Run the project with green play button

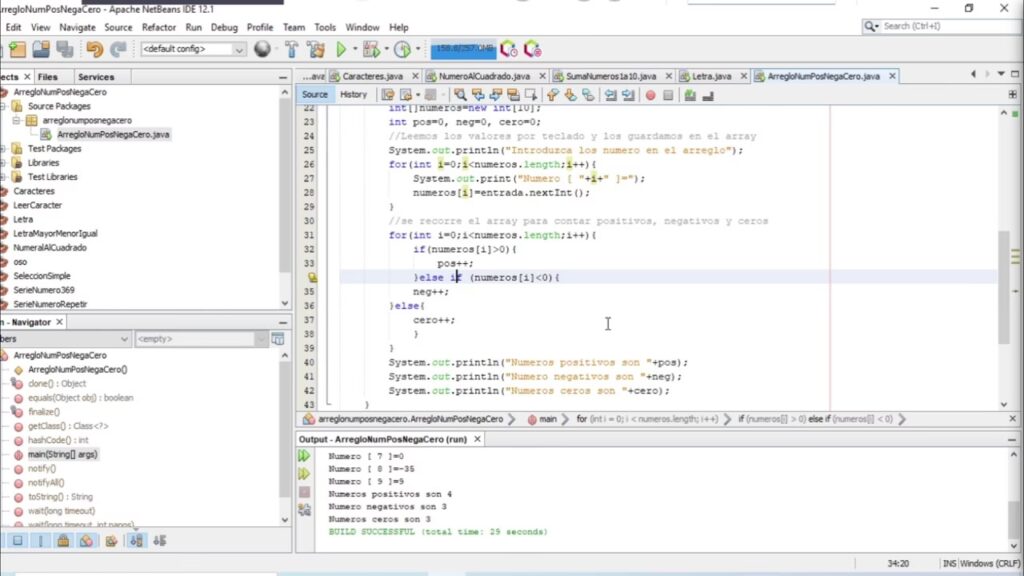341,49
